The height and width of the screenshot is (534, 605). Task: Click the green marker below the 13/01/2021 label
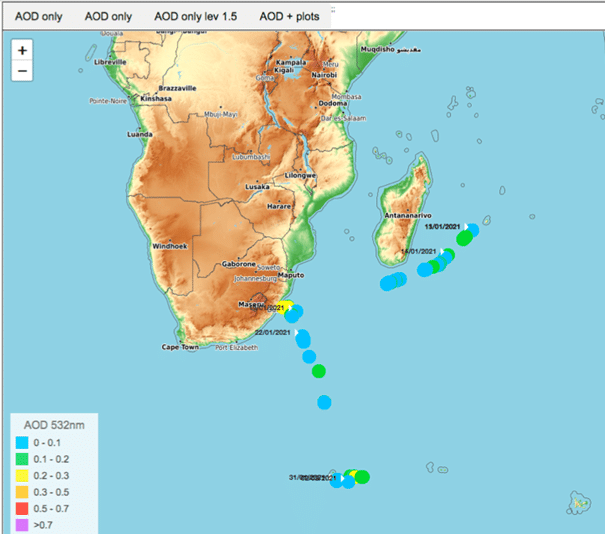[463, 239]
